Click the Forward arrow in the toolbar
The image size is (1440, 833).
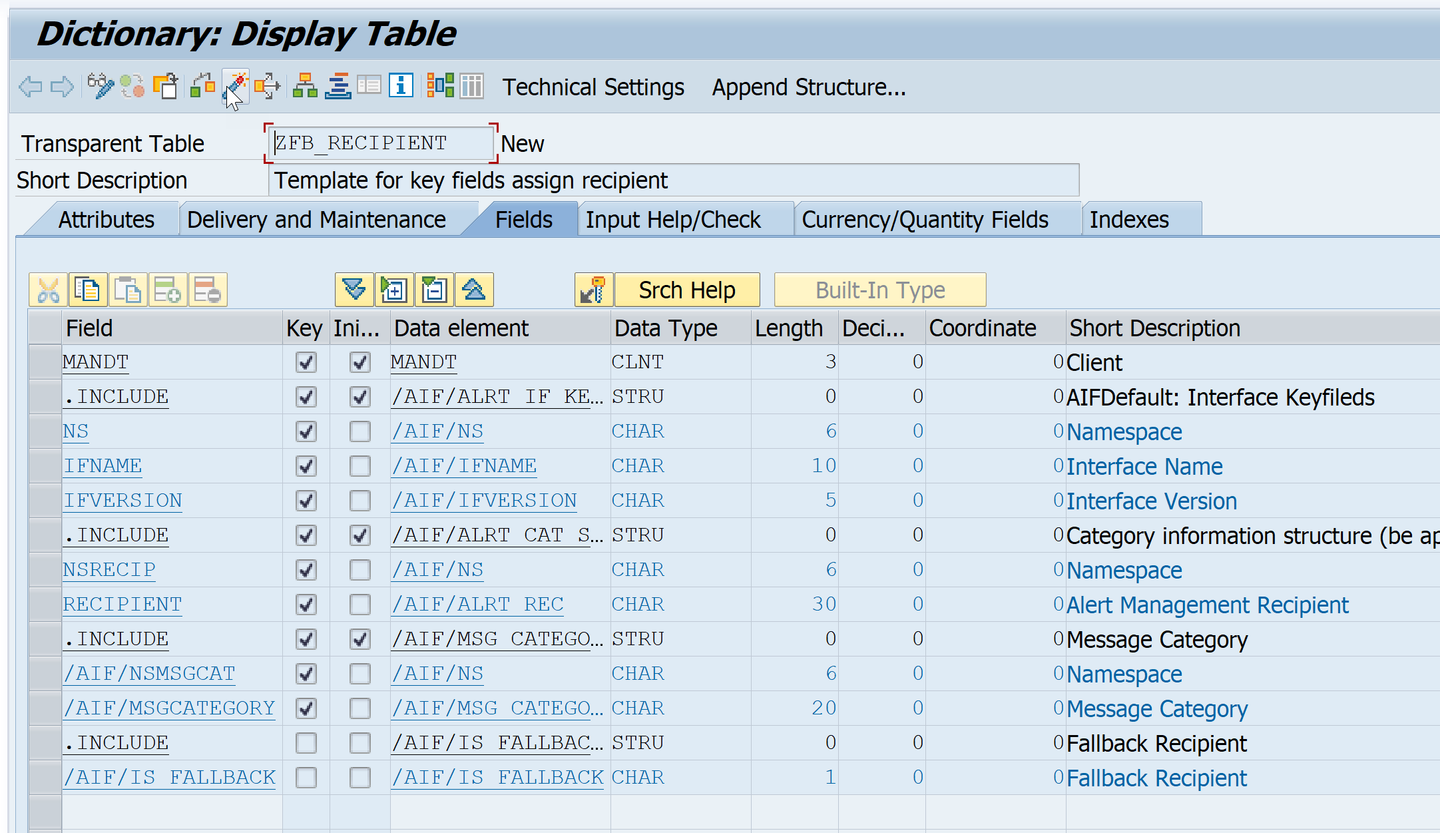point(62,87)
